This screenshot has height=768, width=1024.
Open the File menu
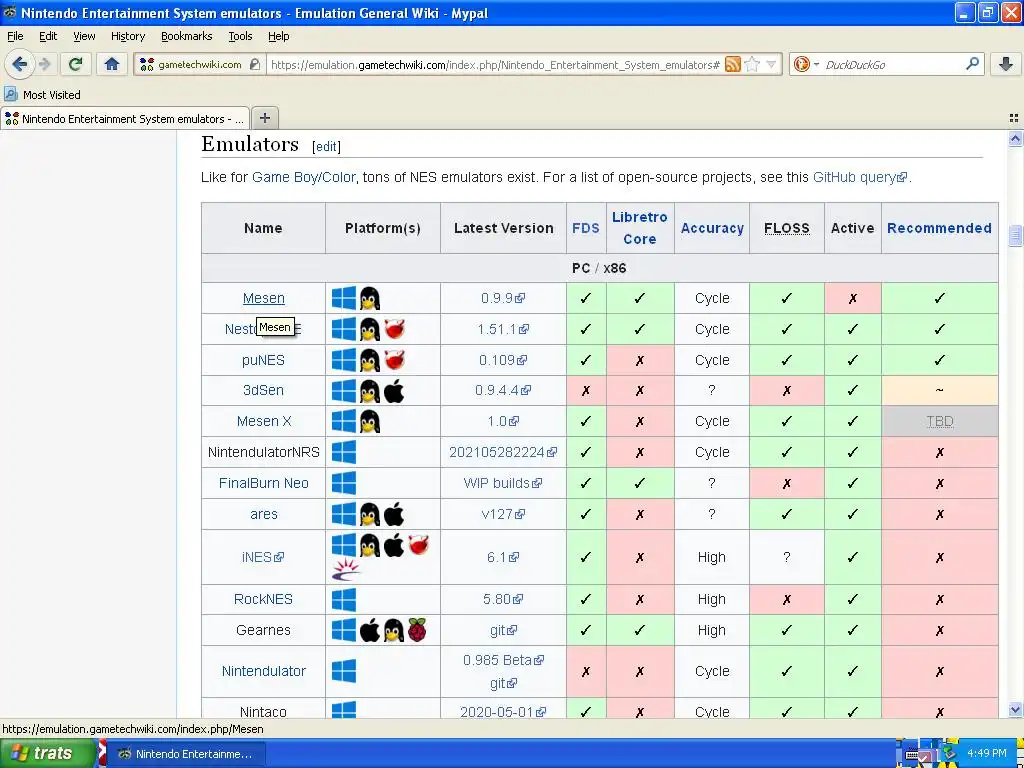pyautogui.click(x=15, y=36)
